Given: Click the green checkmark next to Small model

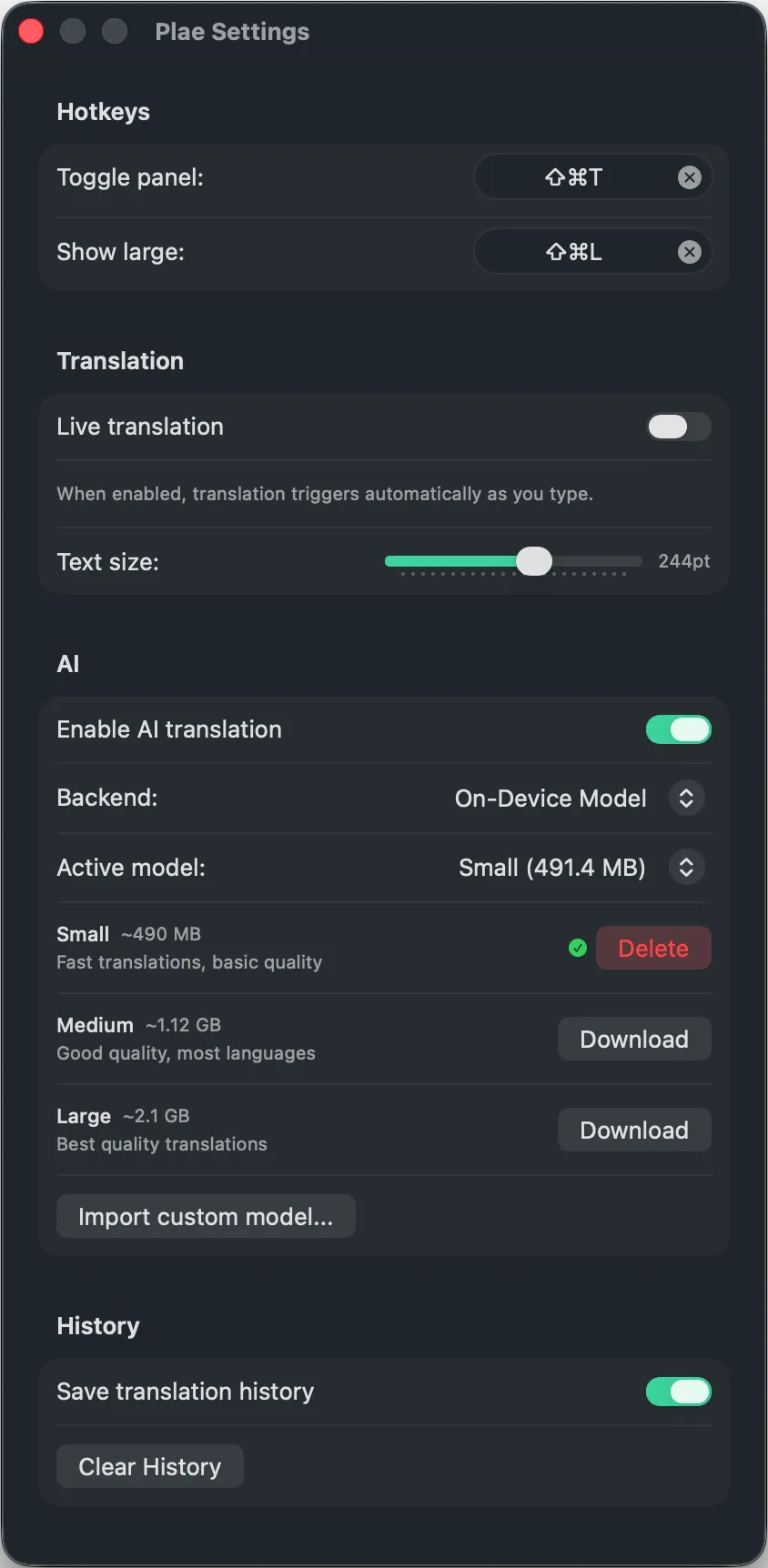Looking at the screenshot, I should [x=577, y=947].
